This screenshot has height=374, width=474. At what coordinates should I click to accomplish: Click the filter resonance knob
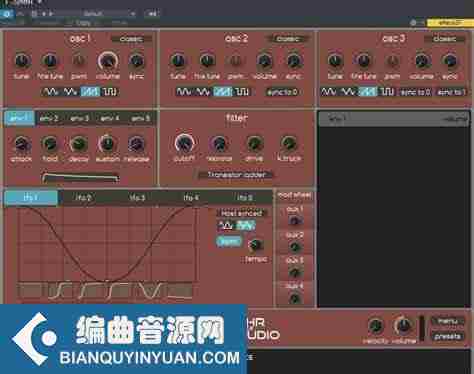click(219, 144)
